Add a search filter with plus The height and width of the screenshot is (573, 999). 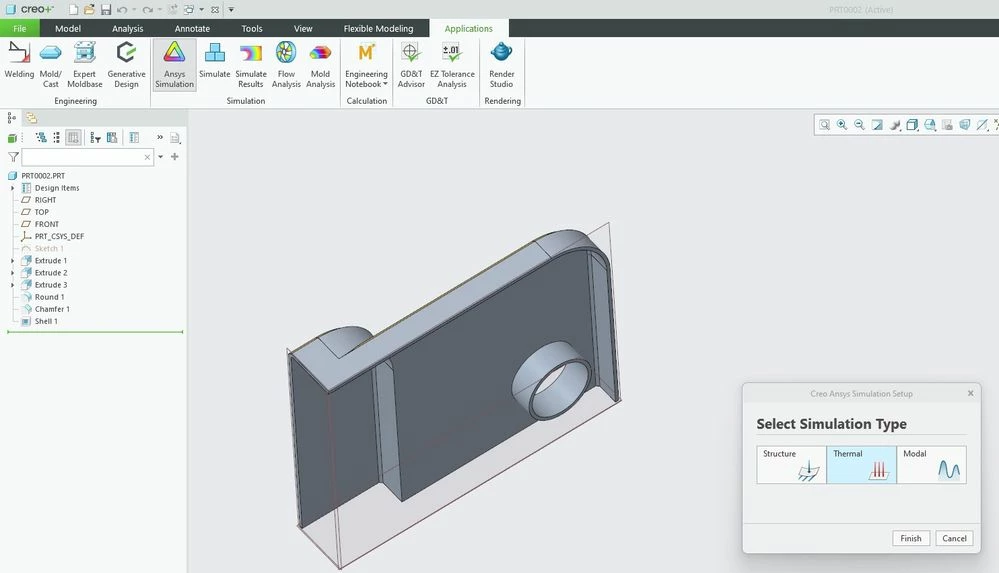tap(175, 156)
